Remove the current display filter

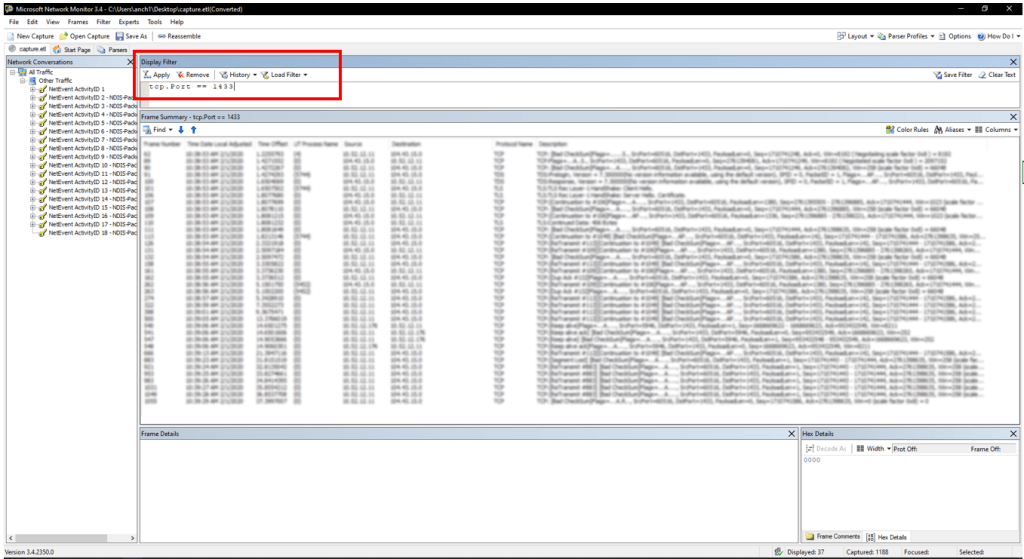tap(193, 75)
